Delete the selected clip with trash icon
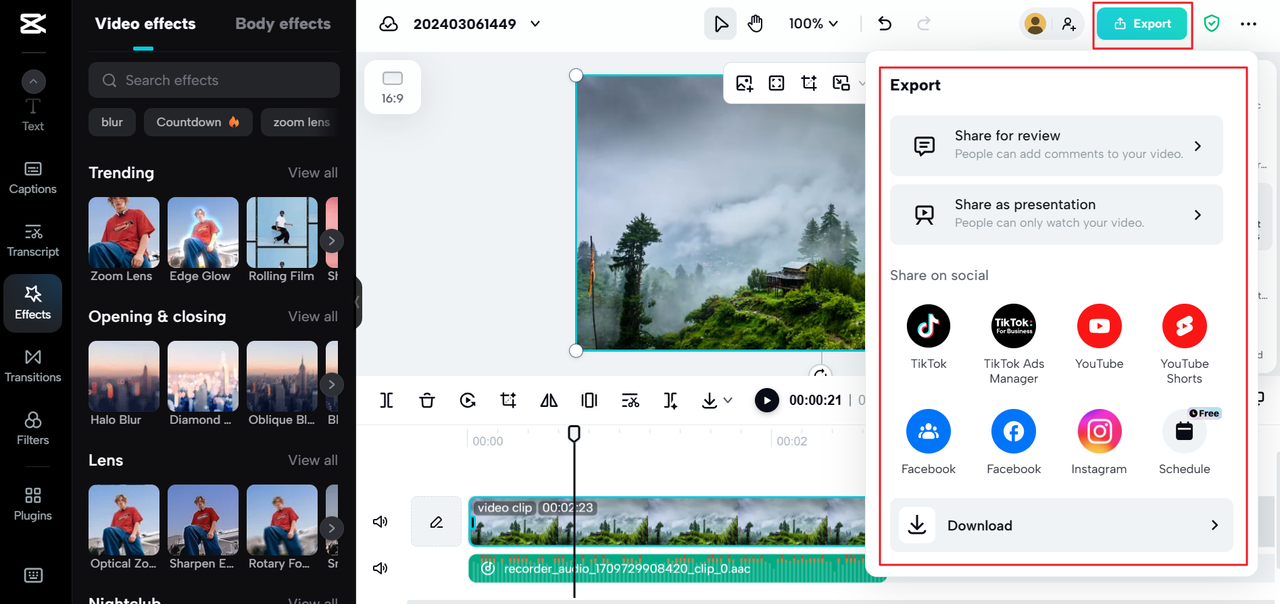This screenshot has height=604, width=1280. [427, 400]
